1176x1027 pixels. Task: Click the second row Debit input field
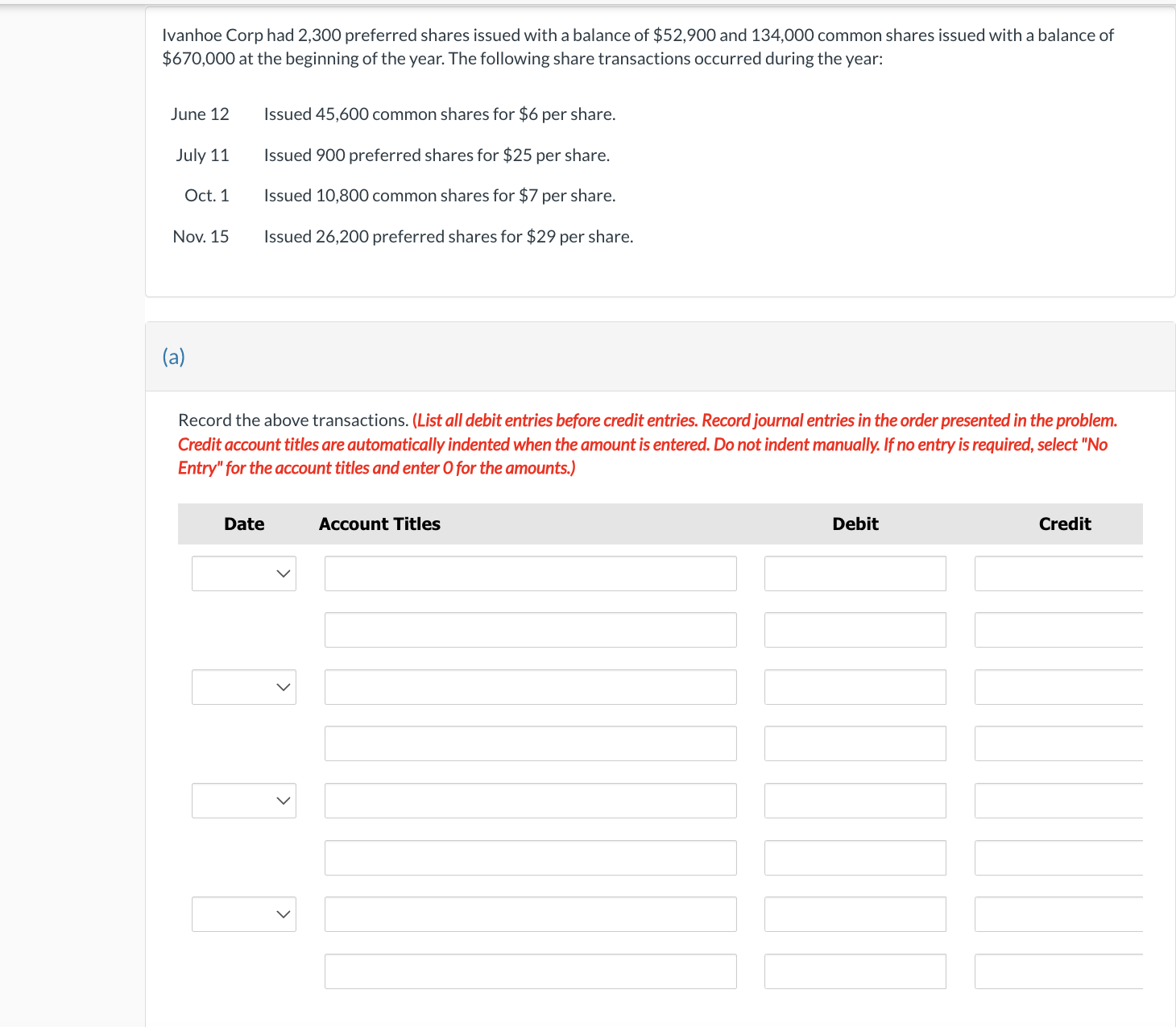coord(855,630)
